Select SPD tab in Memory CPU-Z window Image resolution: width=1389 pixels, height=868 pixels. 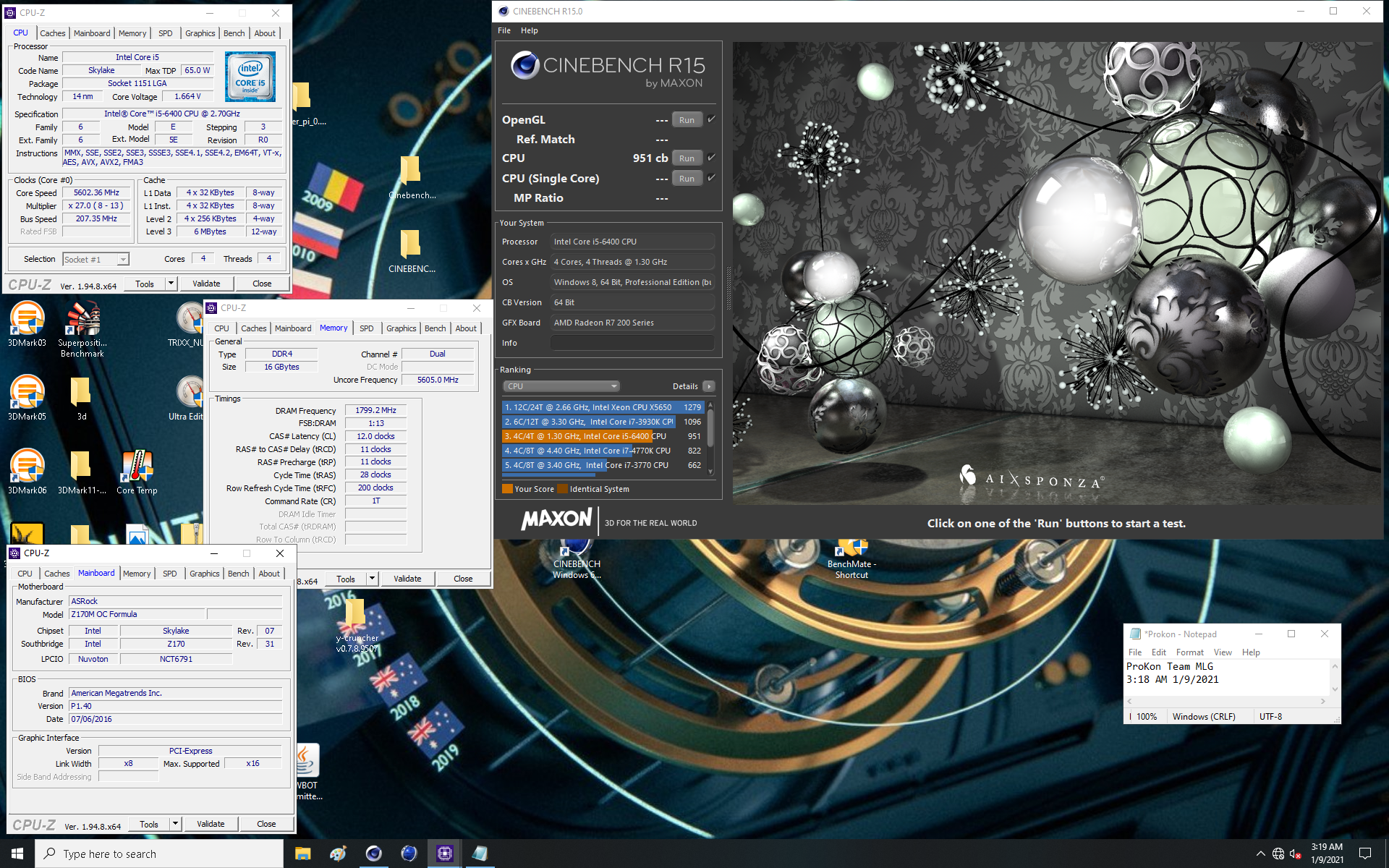pyautogui.click(x=367, y=328)
